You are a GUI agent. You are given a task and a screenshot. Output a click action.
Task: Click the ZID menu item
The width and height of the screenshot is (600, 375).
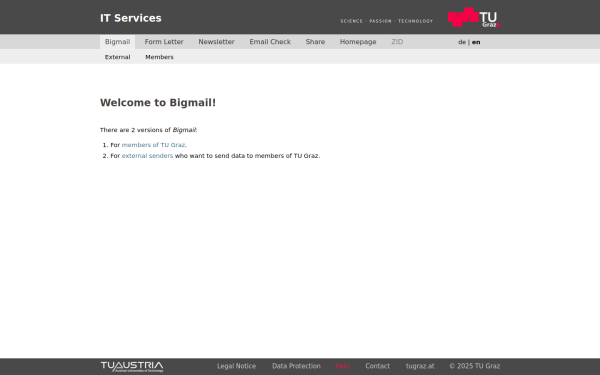pyautogui.click(x=397, y=42)
